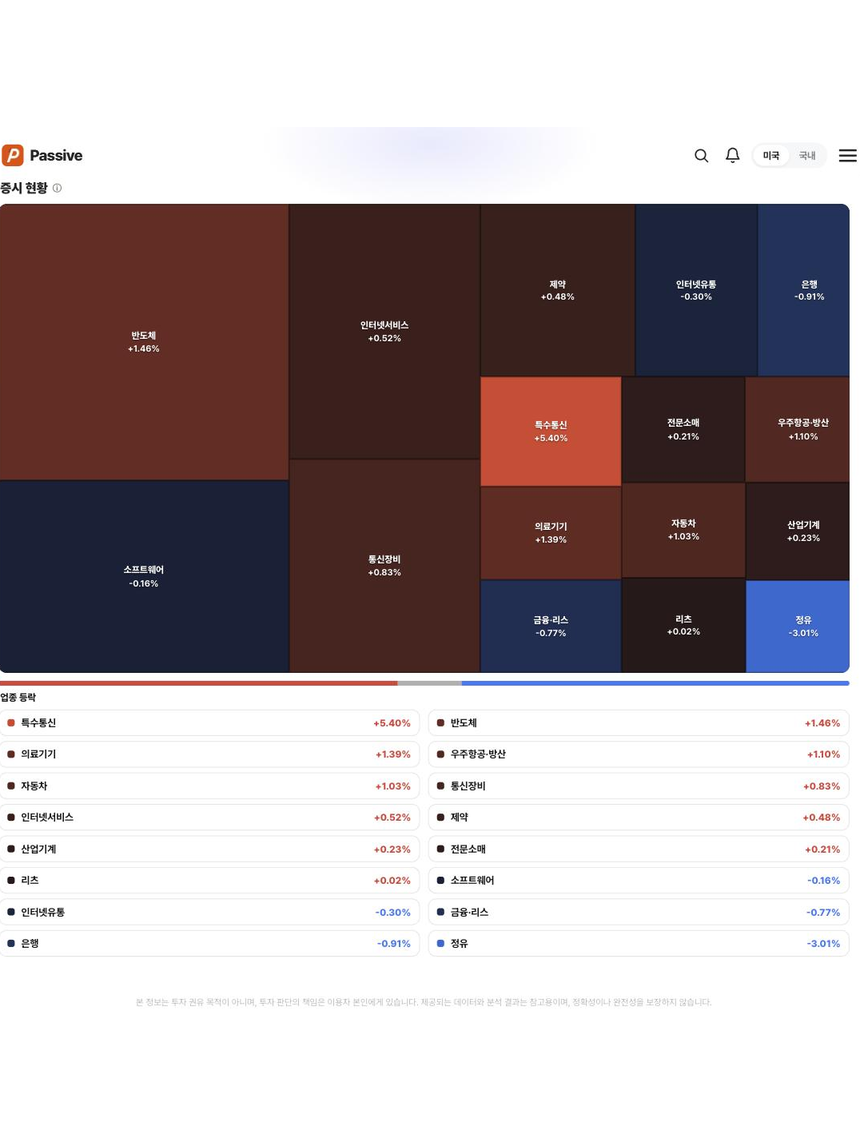Screen dimensions: 860x1146
Task: Click the 은행 -0.91% list row
Action: 210,944
